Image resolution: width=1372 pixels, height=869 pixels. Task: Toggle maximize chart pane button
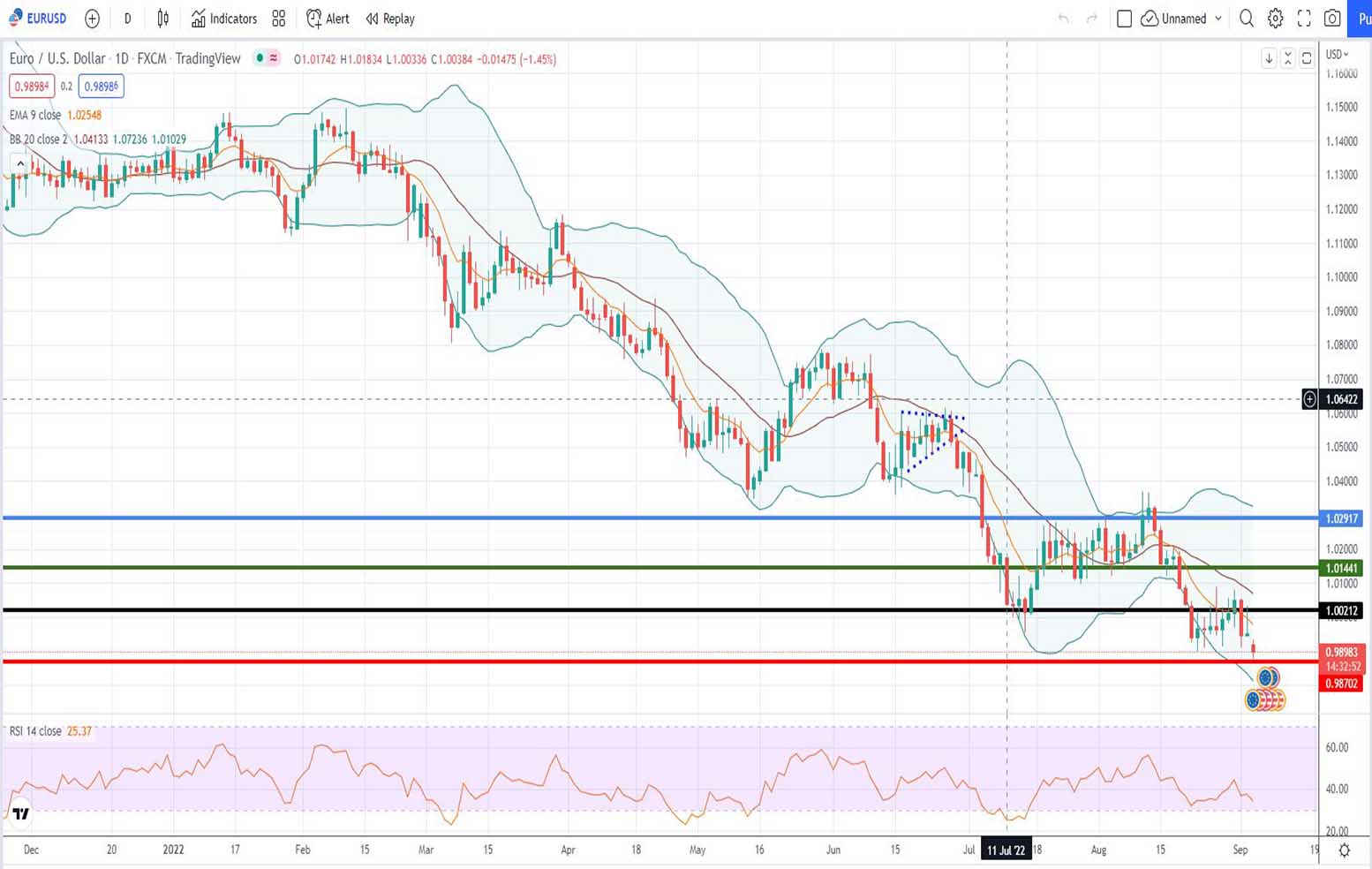point(1307,58)
